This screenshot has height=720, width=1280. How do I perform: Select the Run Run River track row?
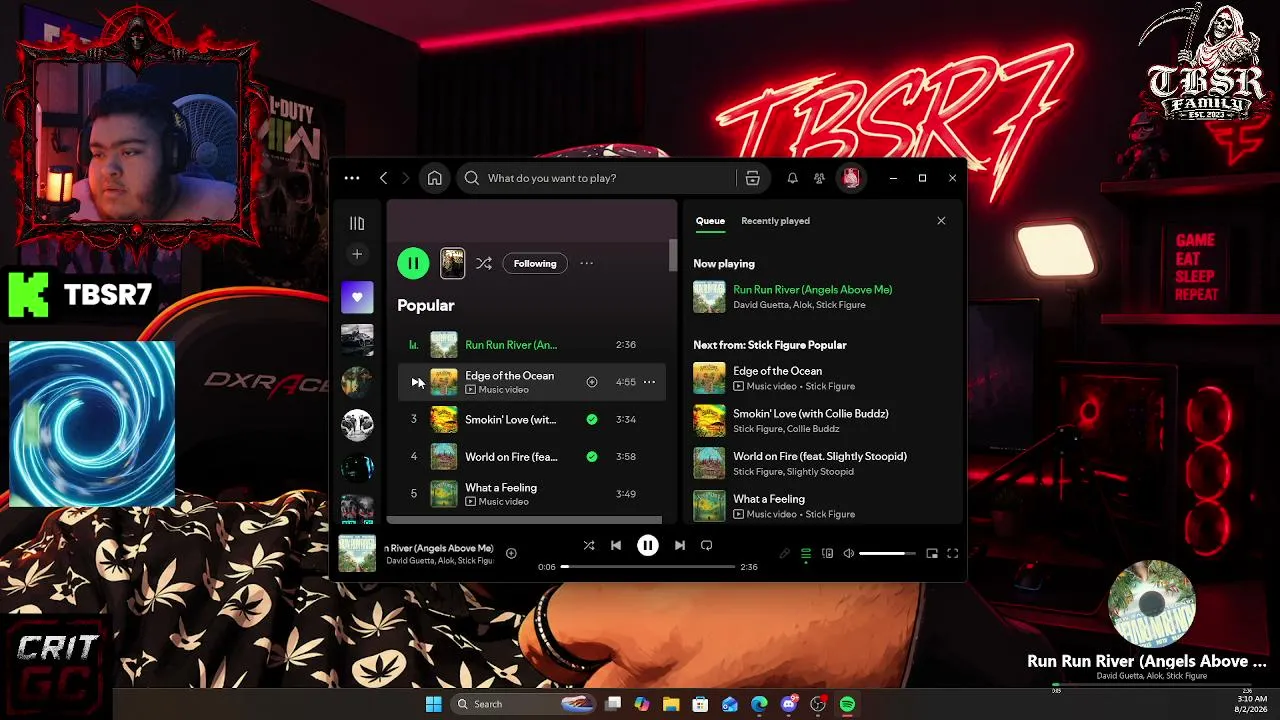[x=531, y=345]
